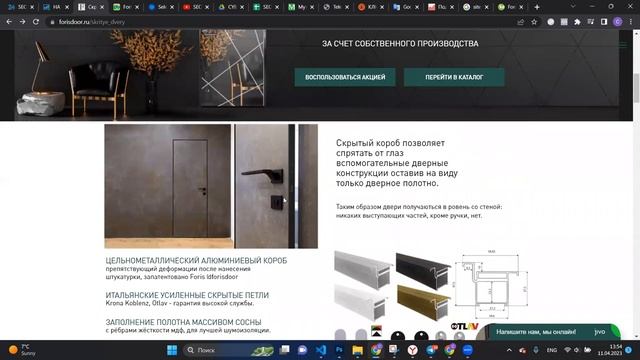Click the taskbar Поиск search box
The width and height of the screenshot is (640, 360).
point(229,350)
